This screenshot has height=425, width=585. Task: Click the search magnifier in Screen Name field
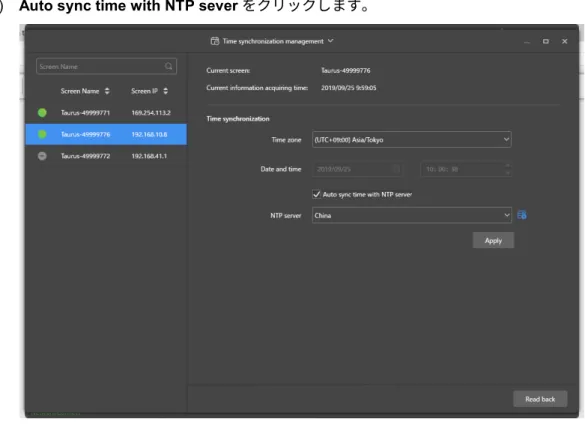[x=168, y=66]
